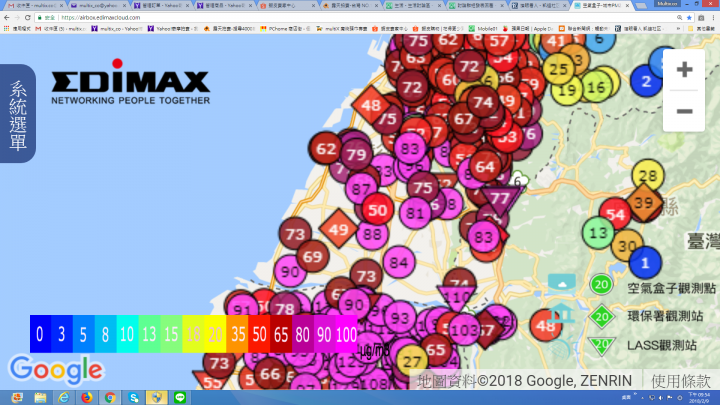This screenshot has width=720, height=405.
Task: Click the red circle marker reading 57
Action: (499, 43)
